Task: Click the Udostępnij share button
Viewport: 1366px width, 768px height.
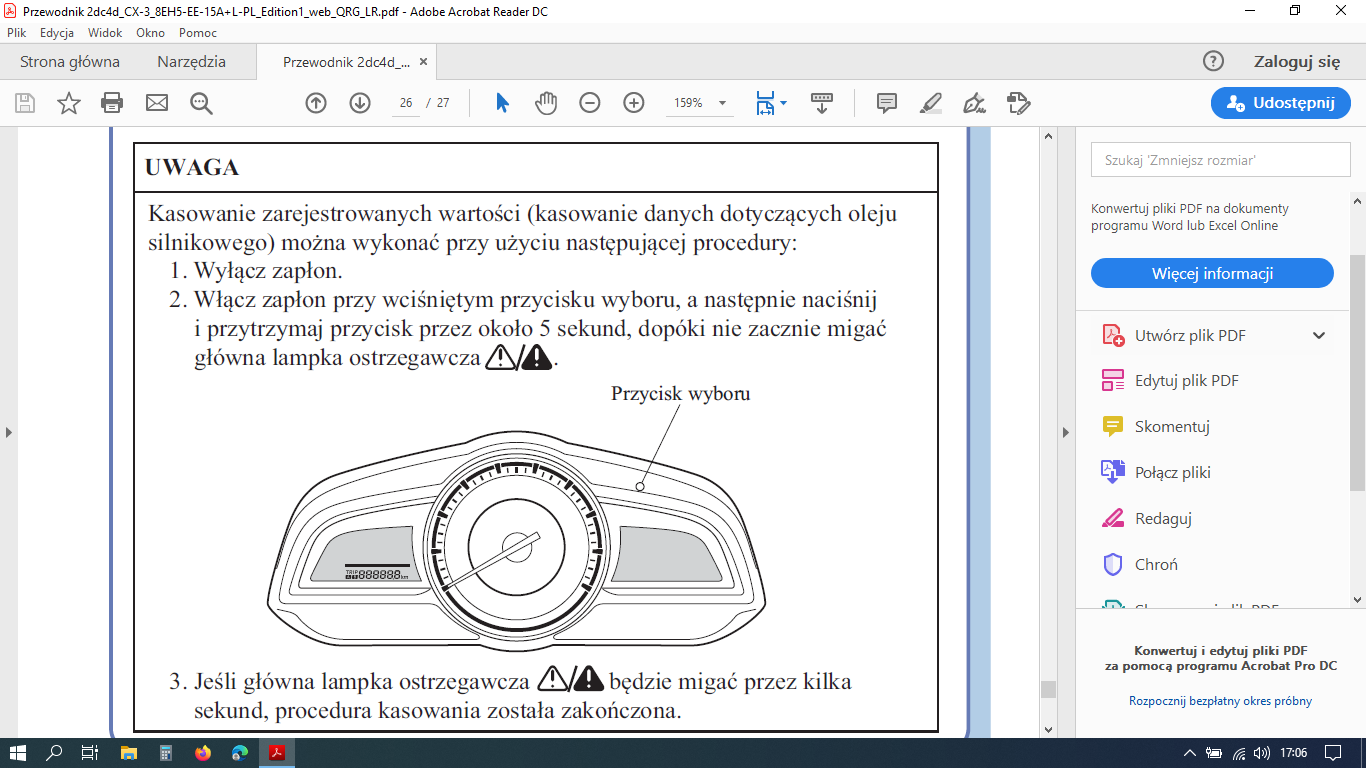Action: click(1280, 103)
